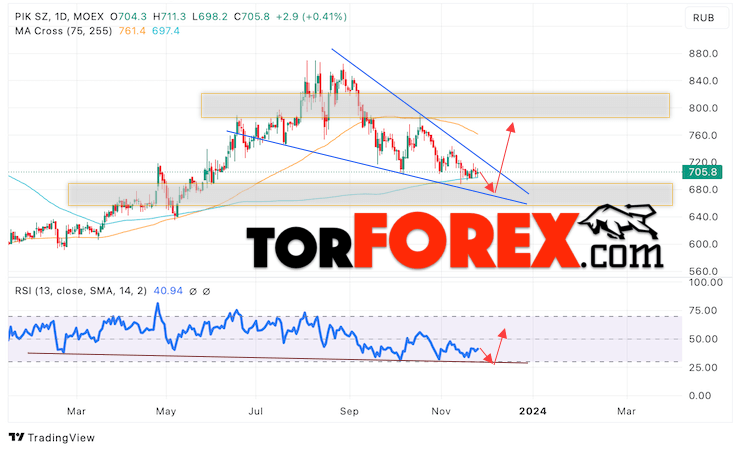Click the Jul date label

(256, 411)
